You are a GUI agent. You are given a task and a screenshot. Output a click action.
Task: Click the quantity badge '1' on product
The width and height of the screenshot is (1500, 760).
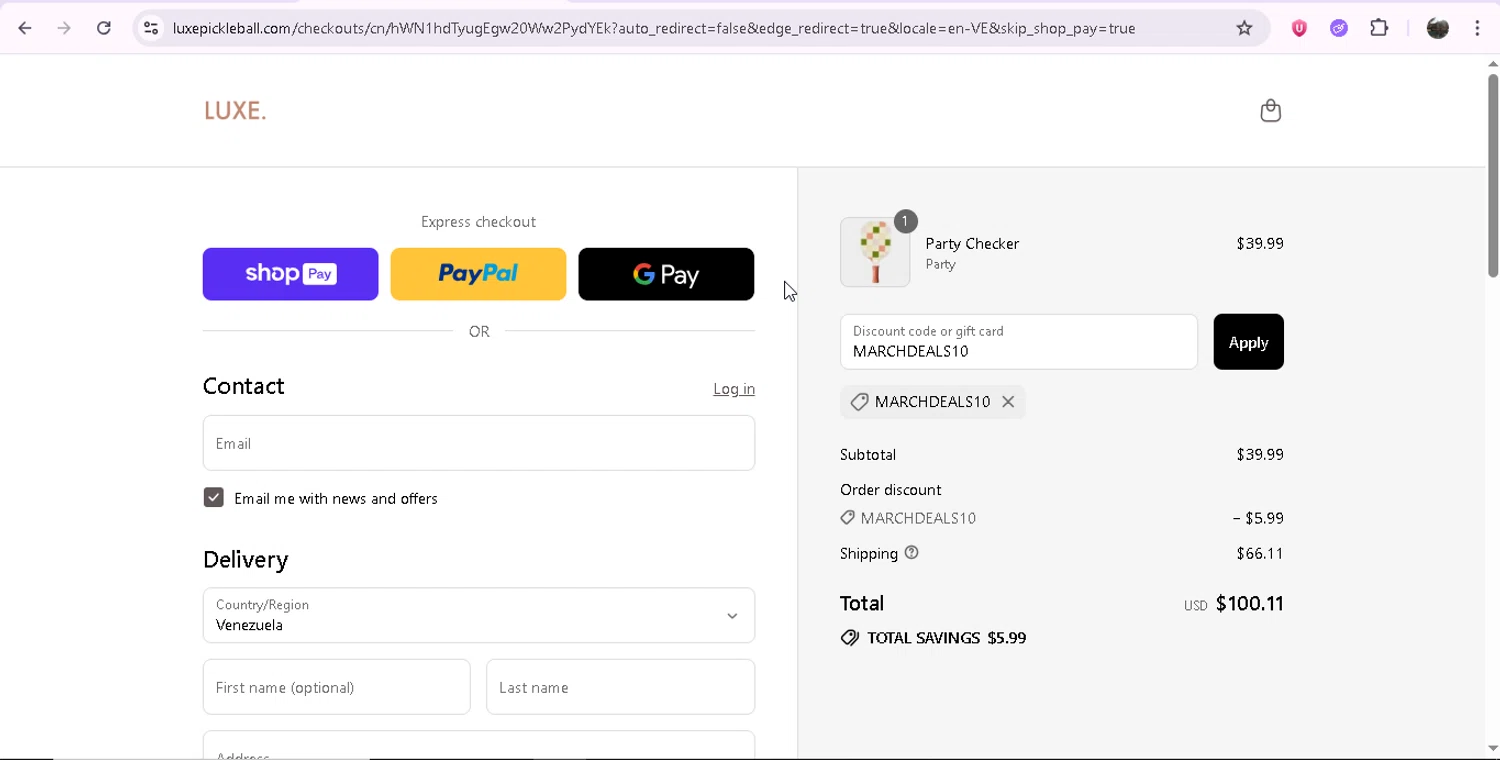coord(905,221)
